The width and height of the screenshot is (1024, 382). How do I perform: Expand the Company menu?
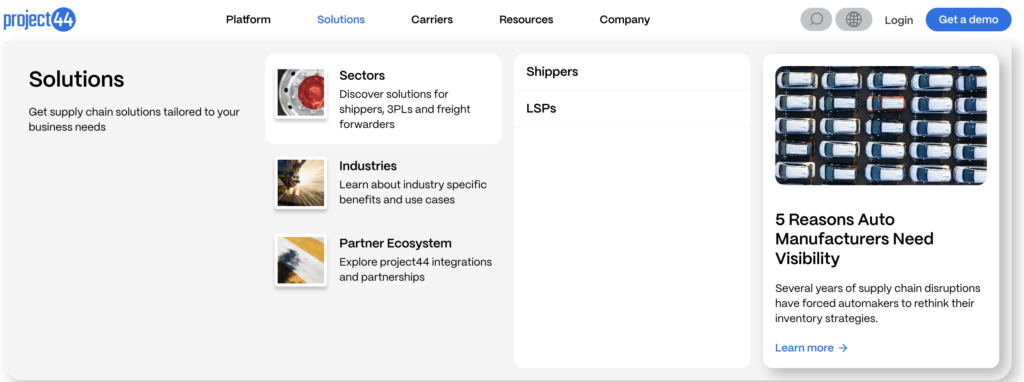[x=625, y=20]
